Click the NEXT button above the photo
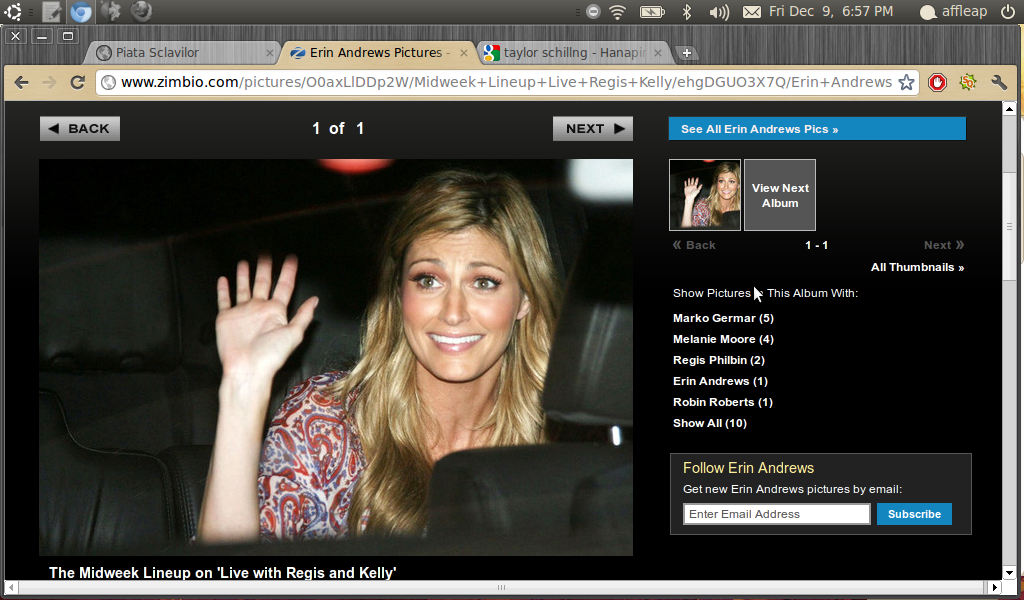Viewport: 1024px width, 600px height. pos(593,129)
